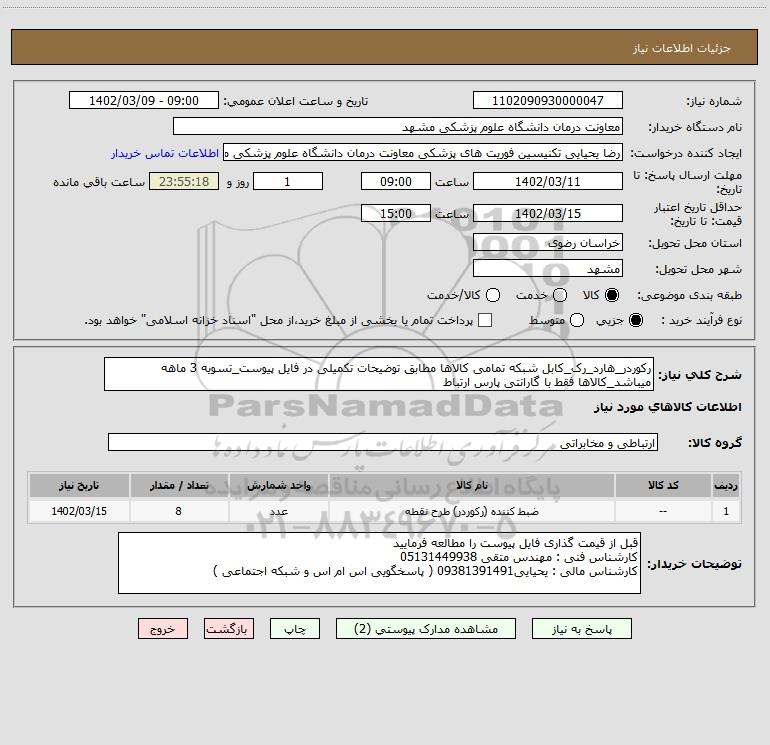Click the ردیف column header
The image size is (770, 745).
point(726,485)
